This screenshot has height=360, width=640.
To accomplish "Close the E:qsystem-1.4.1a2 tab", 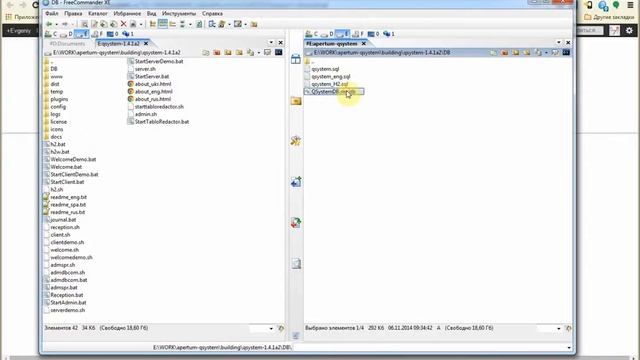I will 146,43.
